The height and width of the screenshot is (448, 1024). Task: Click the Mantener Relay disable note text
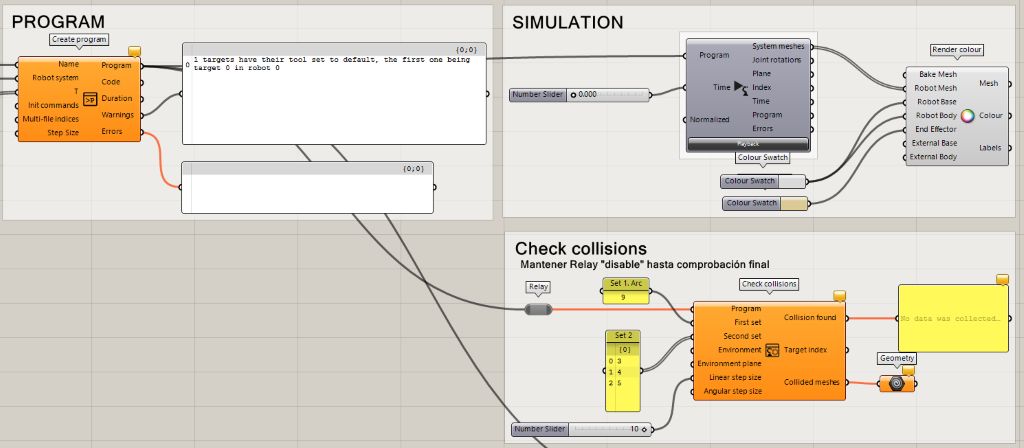click(645, 265)
